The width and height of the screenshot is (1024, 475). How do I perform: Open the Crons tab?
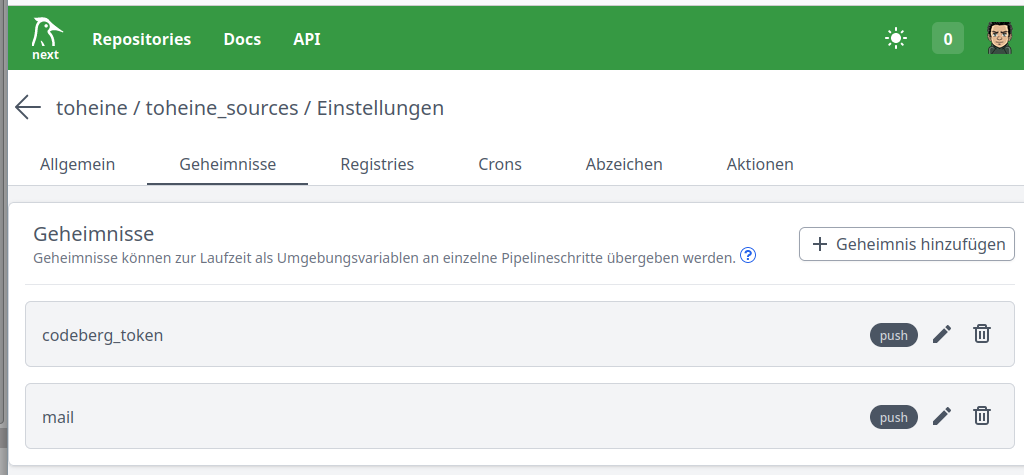[500, 164]
